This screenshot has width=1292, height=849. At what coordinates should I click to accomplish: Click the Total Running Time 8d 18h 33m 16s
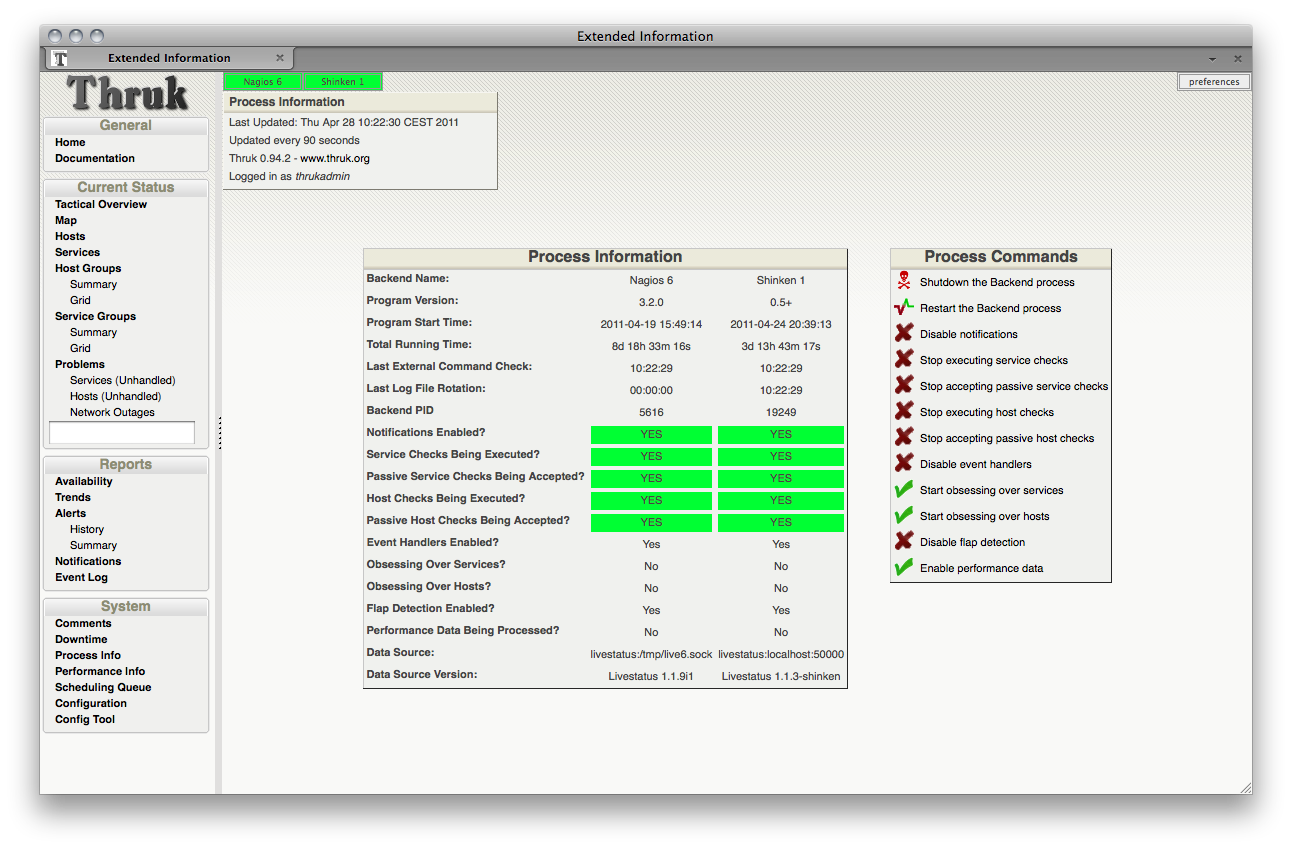(x=651, y=346)
